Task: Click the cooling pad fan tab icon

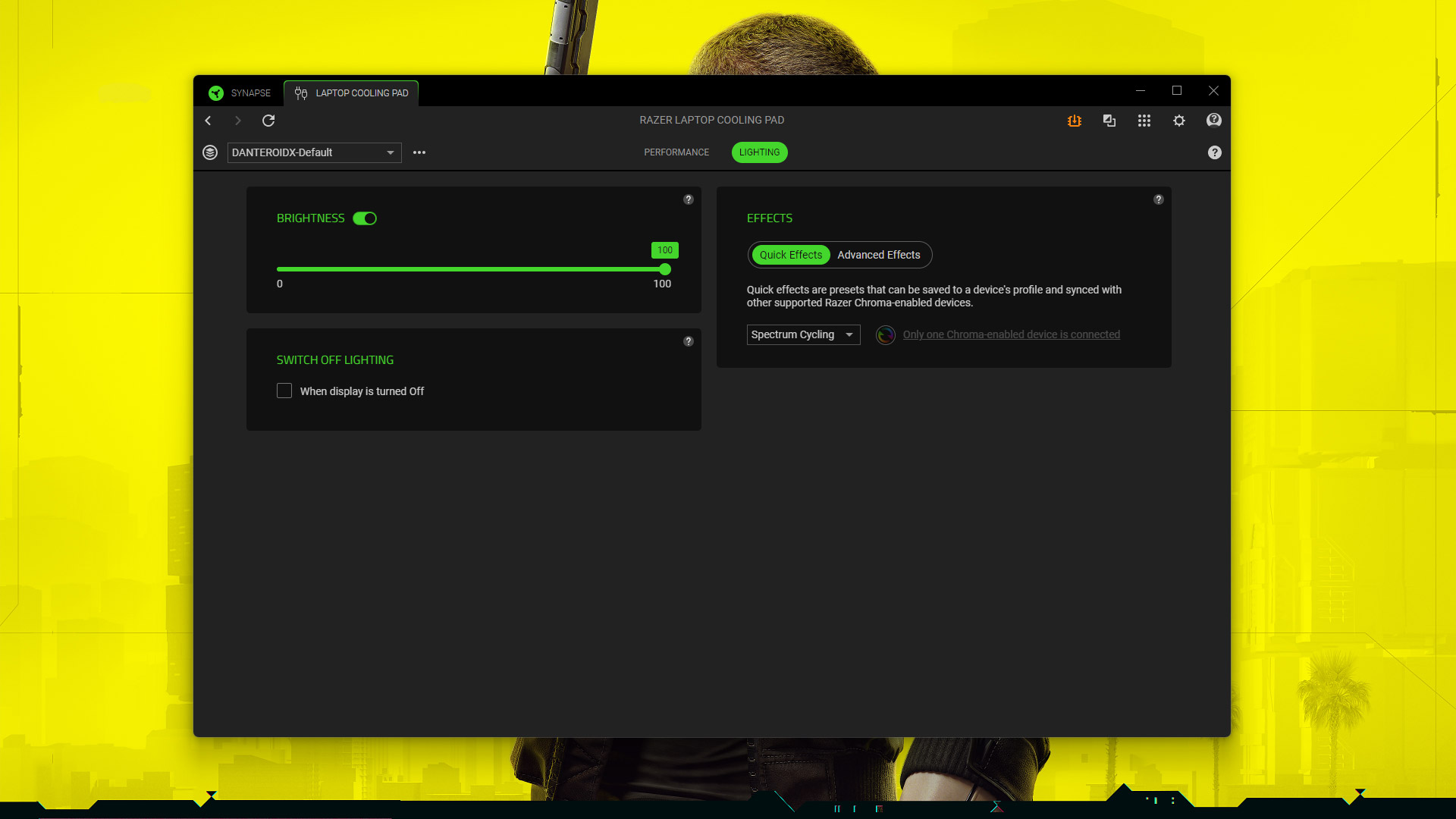Action: coord(301,93)
